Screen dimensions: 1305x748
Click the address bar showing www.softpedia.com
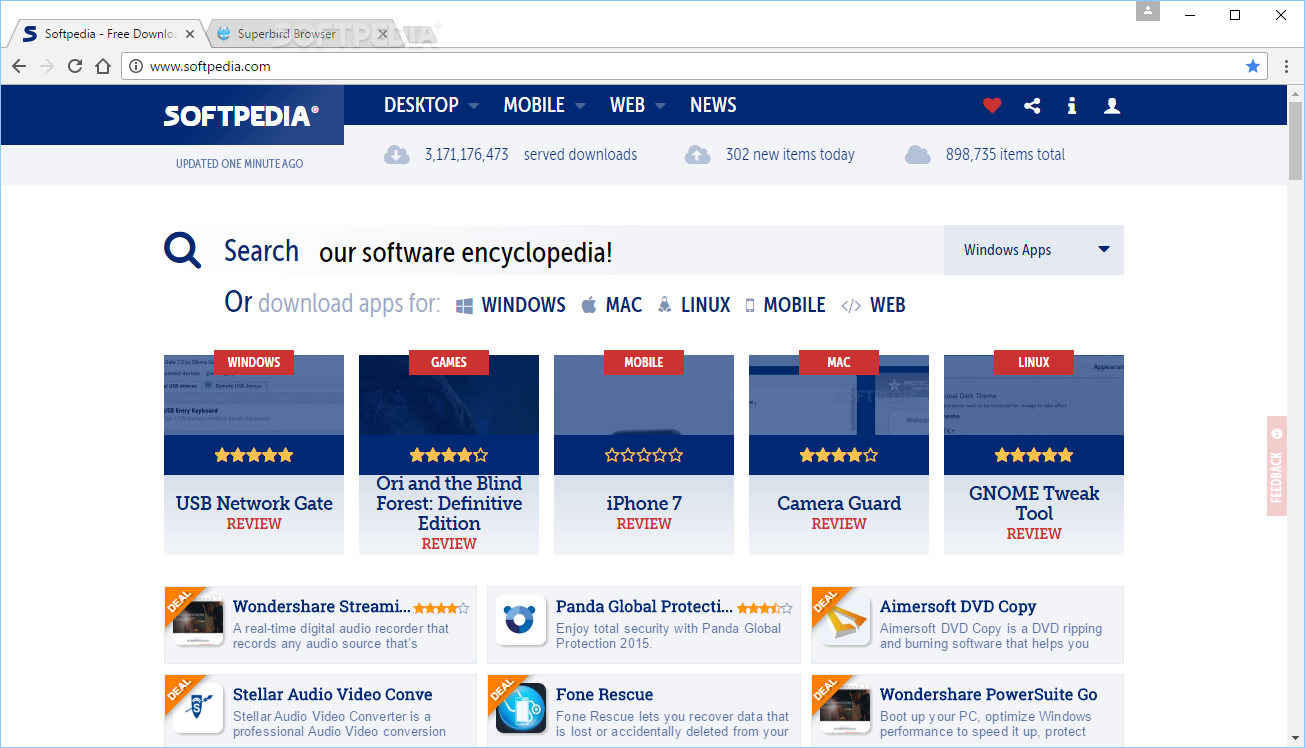tap(695, 66)
